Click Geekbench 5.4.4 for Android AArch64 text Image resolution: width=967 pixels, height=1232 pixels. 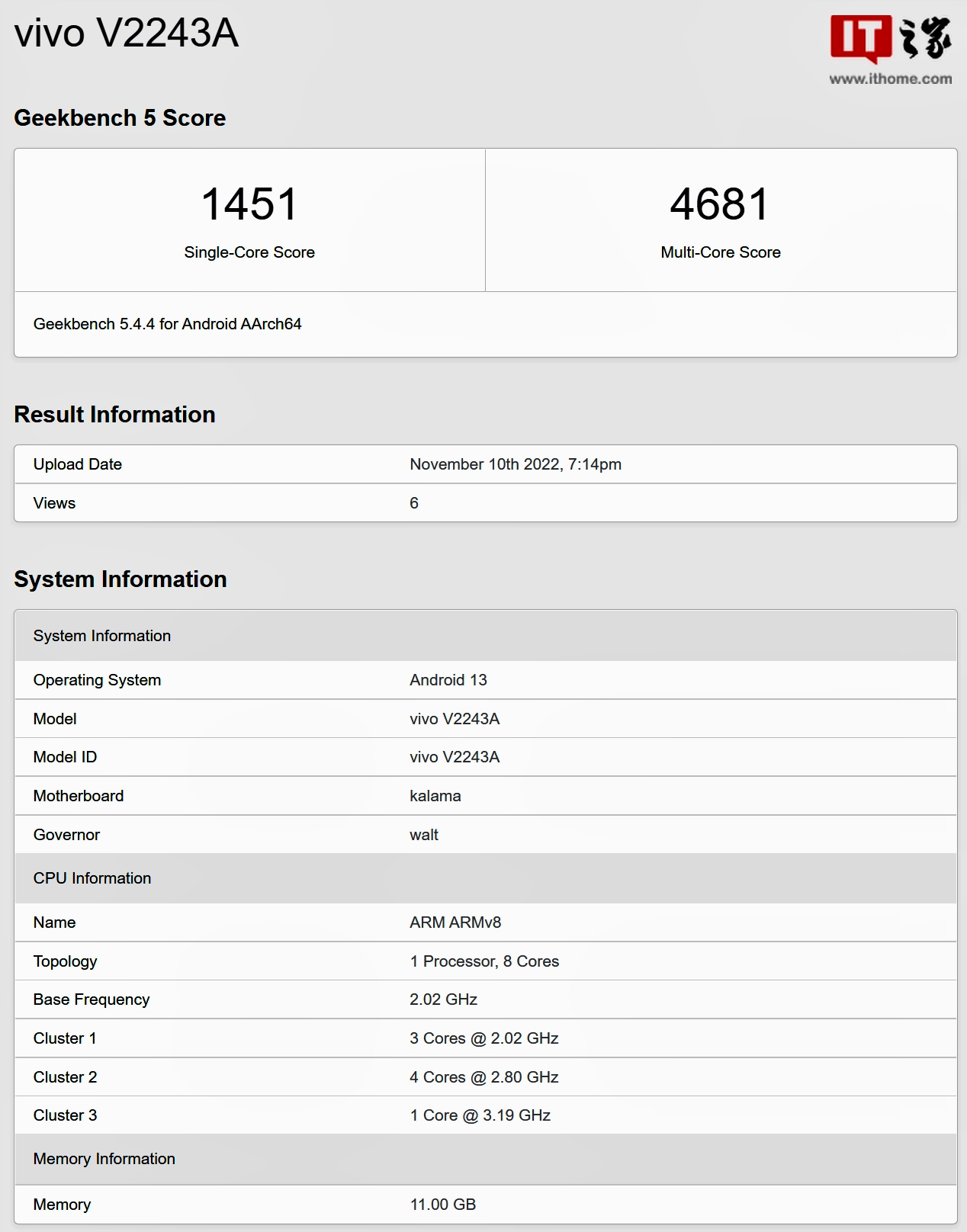pyautogui.click(x=168, y=324)
